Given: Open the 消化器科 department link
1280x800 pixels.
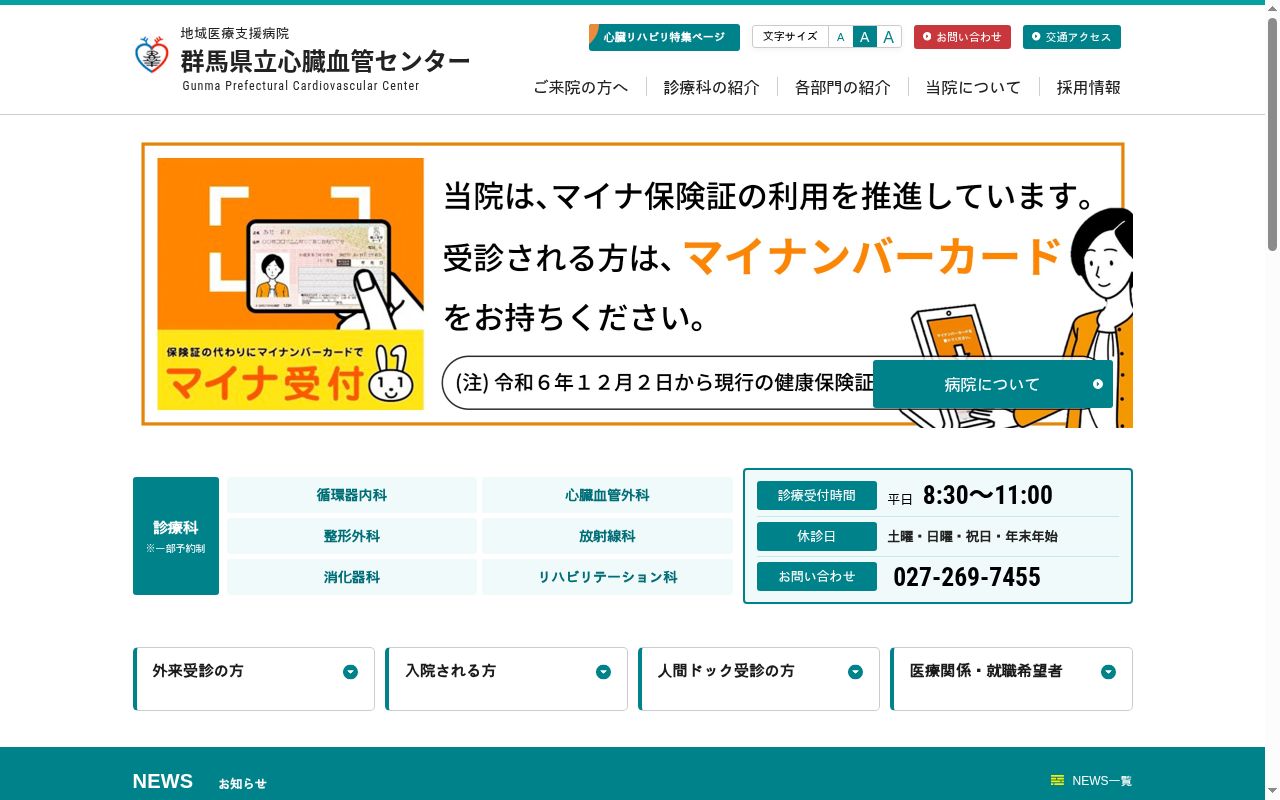Looking at the screenshot, I should [352, 577].
